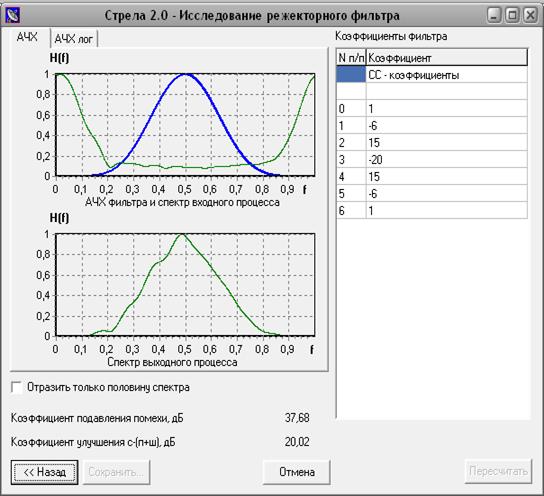Click the 'Сохранить...' button
Screen dimensions: 544x496
pyautogui.click(x=116, y=472)
